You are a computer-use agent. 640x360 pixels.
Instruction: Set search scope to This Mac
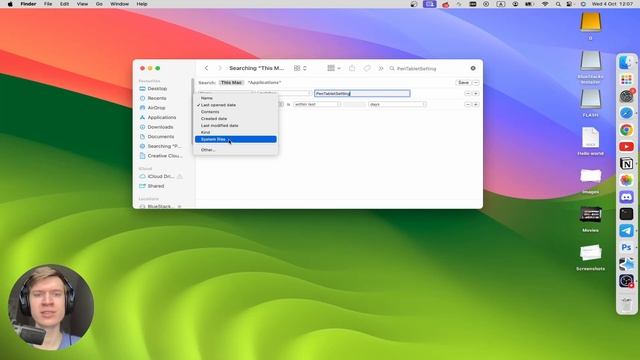coord(231,82)
